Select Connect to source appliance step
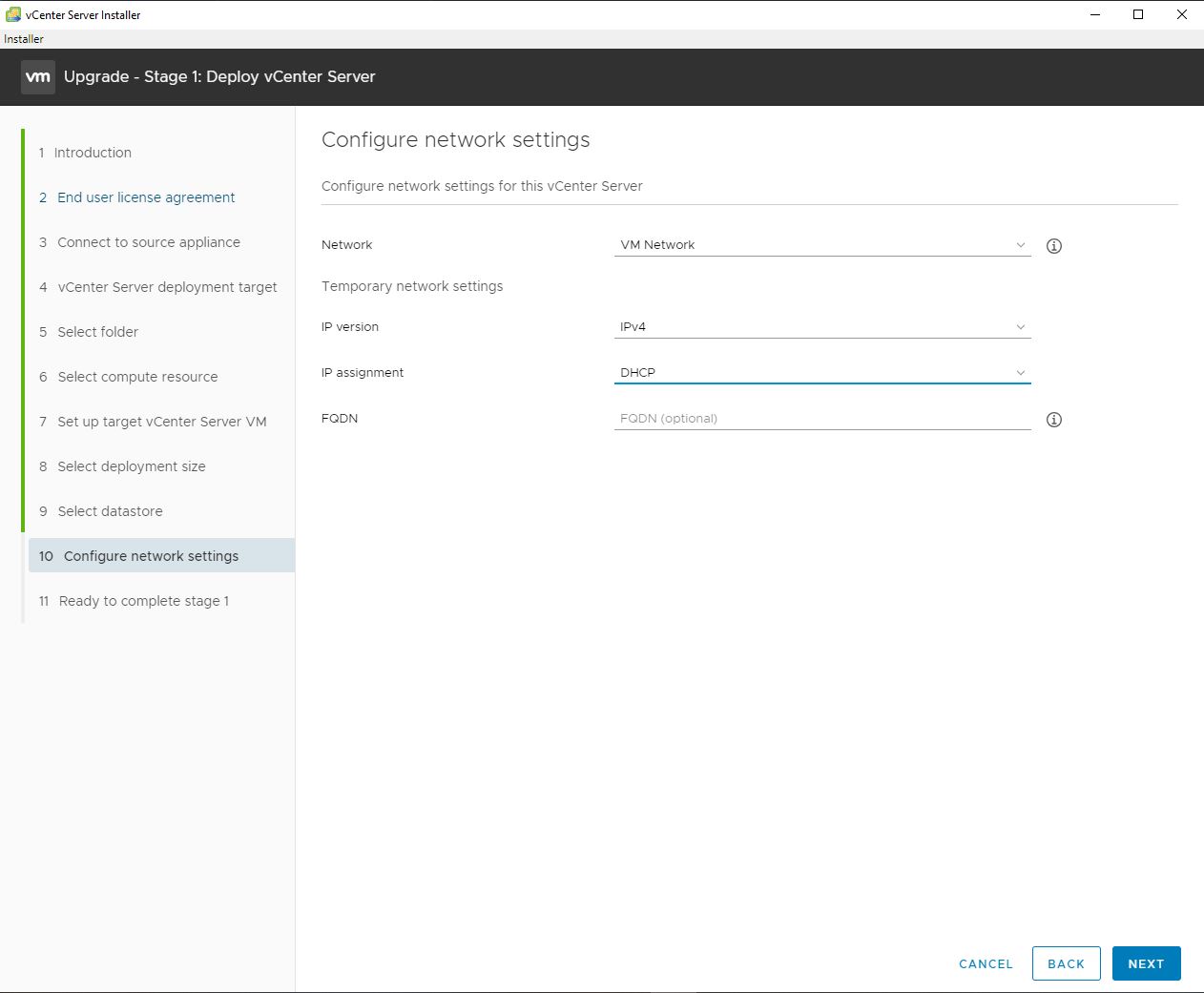Image resolution: width=1204 pixels, height=993 pixels. tap(139, 242)
